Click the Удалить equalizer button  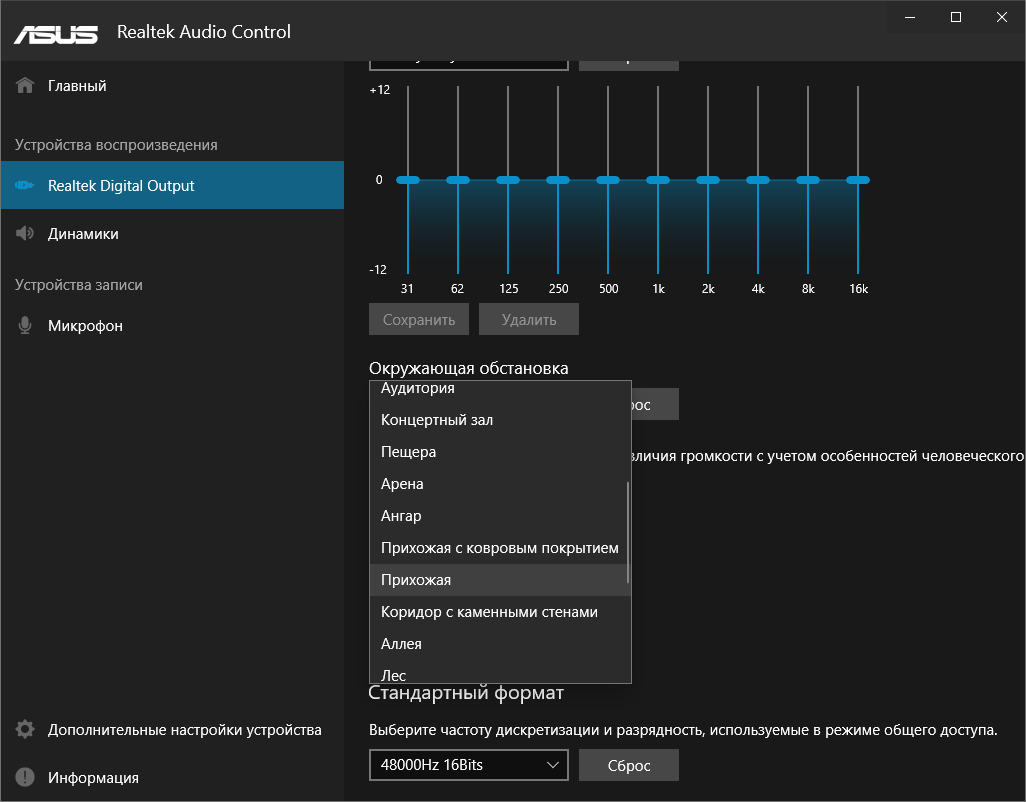pyautogui.click(x=529, y=319)
